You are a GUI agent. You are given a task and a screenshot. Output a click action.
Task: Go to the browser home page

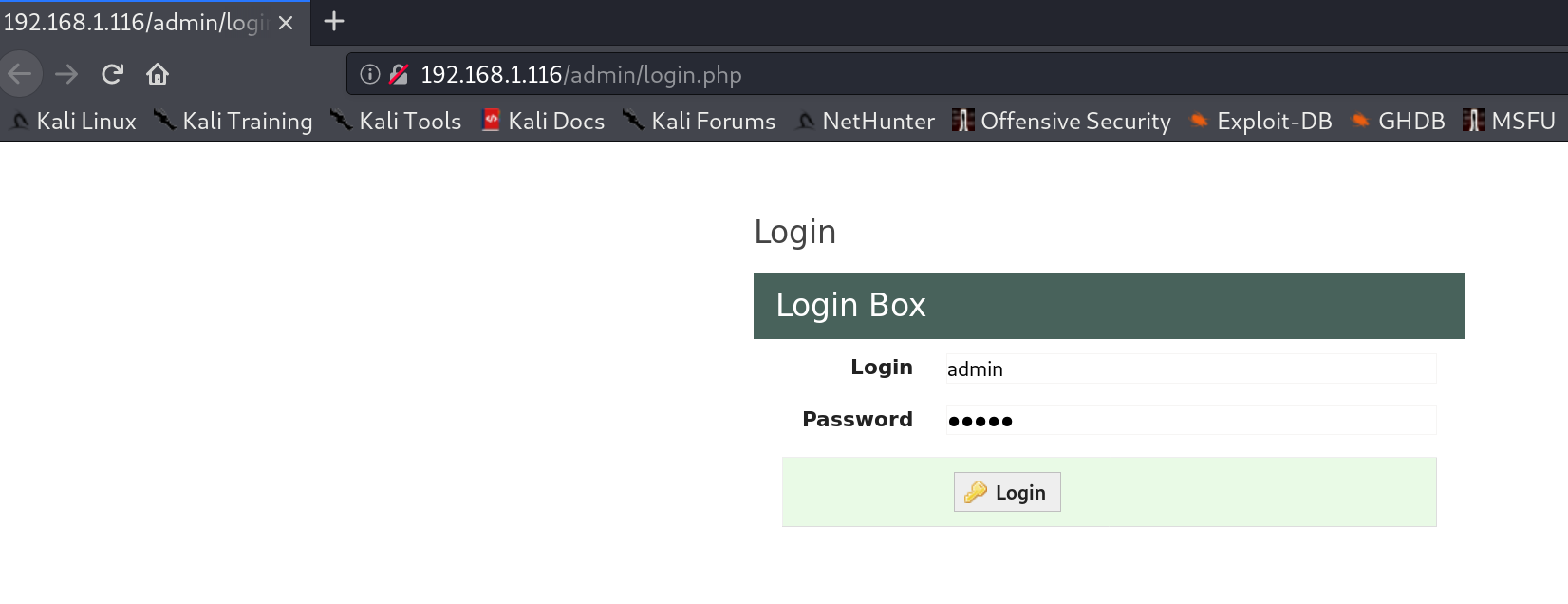coord(158,74)
